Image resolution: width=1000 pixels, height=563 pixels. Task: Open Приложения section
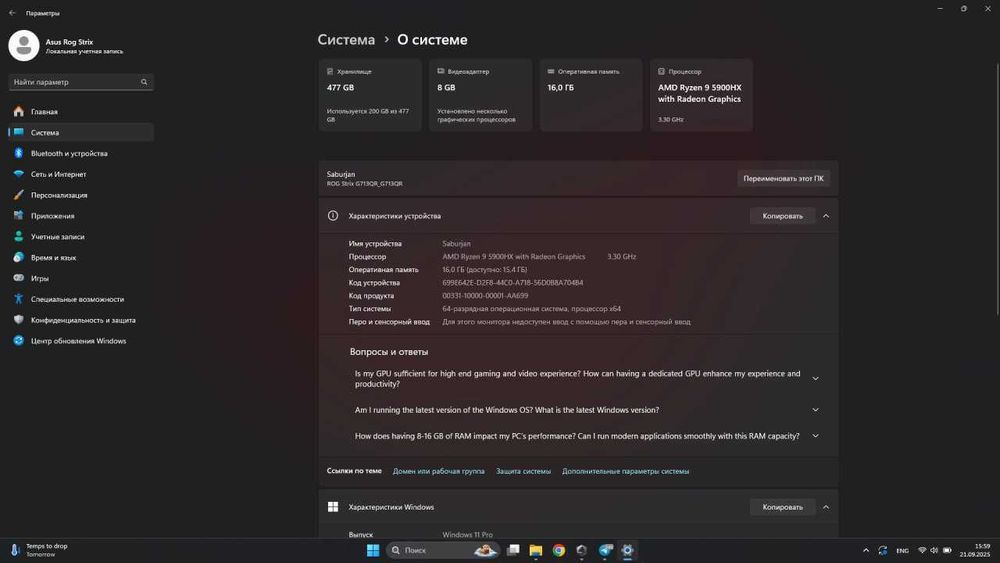[81, 216]
